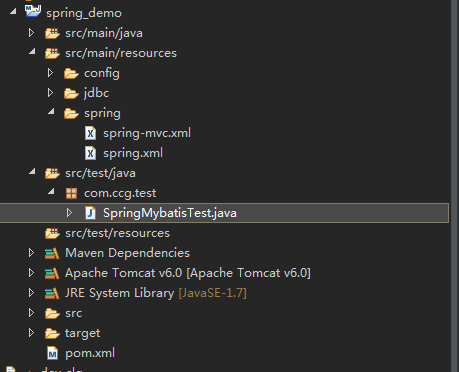This screenshot has width=459, height=372.
Task: Collapse the src/main/resources folder
Action: coord(32,52)
